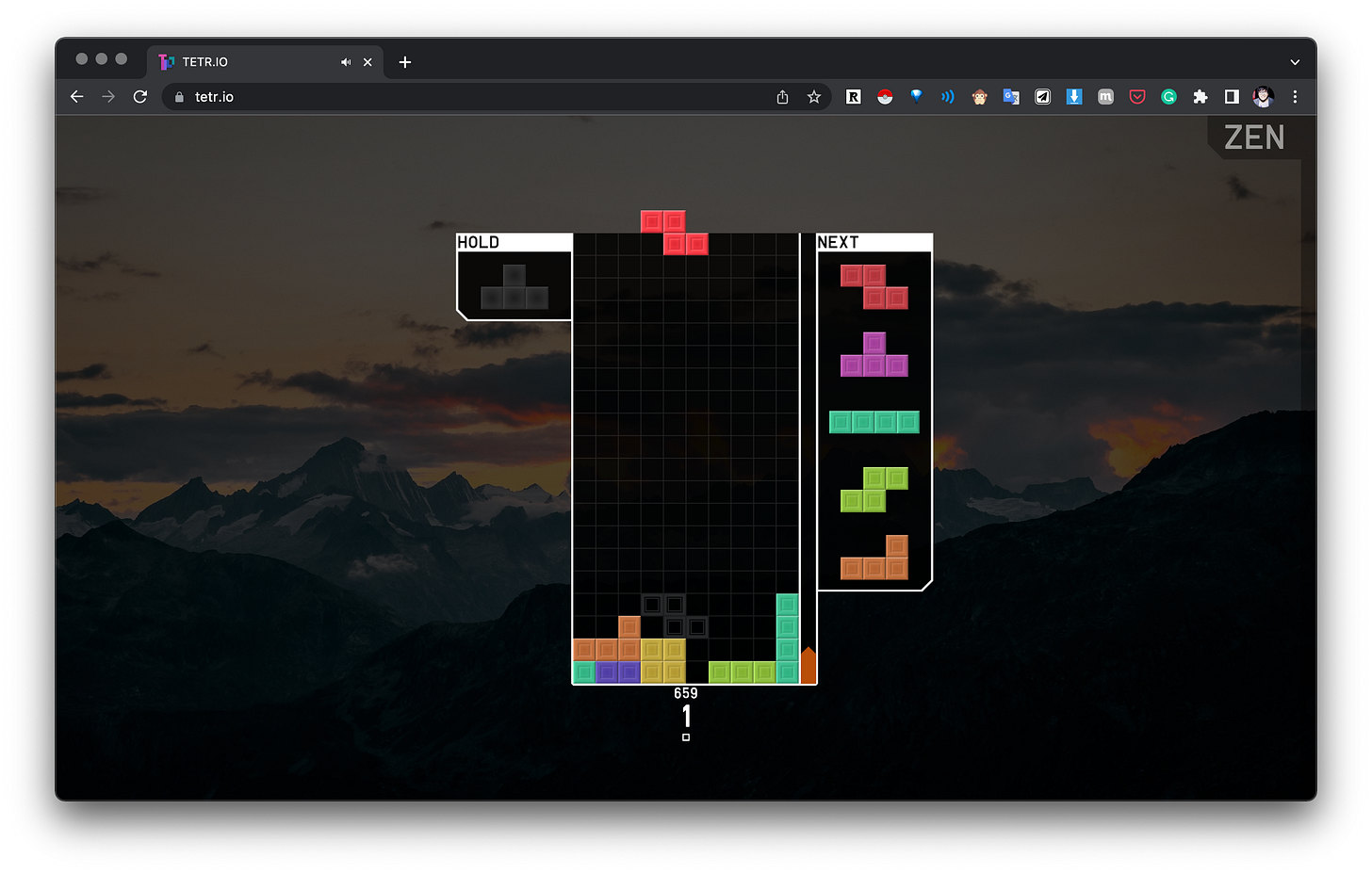Open the Pocket extension
1372x874 pixels.
tap(1137, 97)
